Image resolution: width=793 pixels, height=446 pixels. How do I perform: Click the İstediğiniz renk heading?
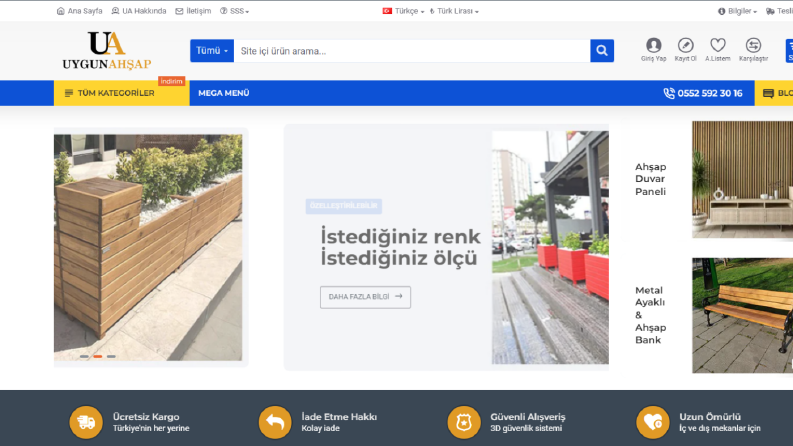[401, 237]
